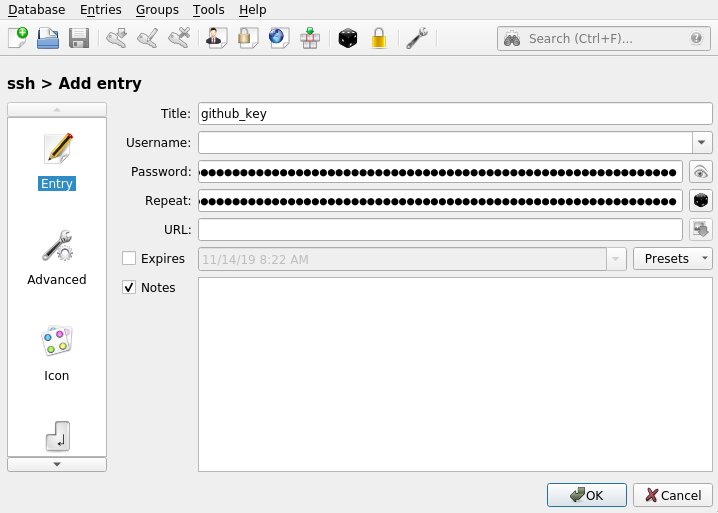Open the Groups menu
The height and width of the screenshot is (513, 718).
pos(157,10)
